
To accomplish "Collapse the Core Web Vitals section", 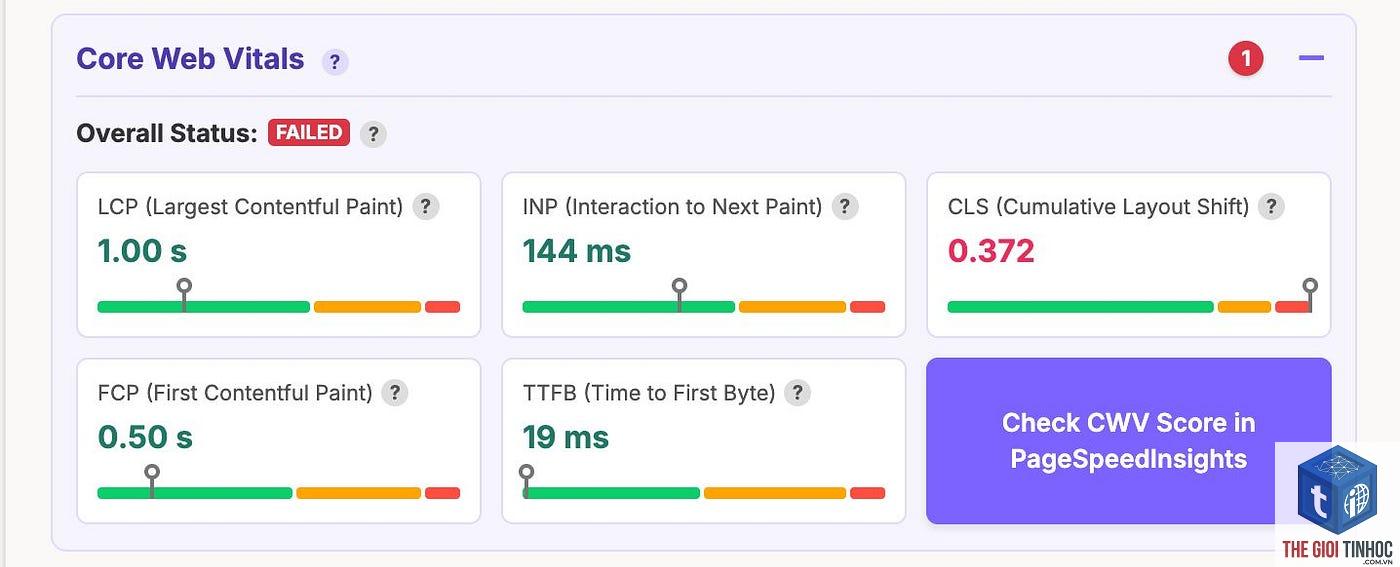I will 1311,58.
